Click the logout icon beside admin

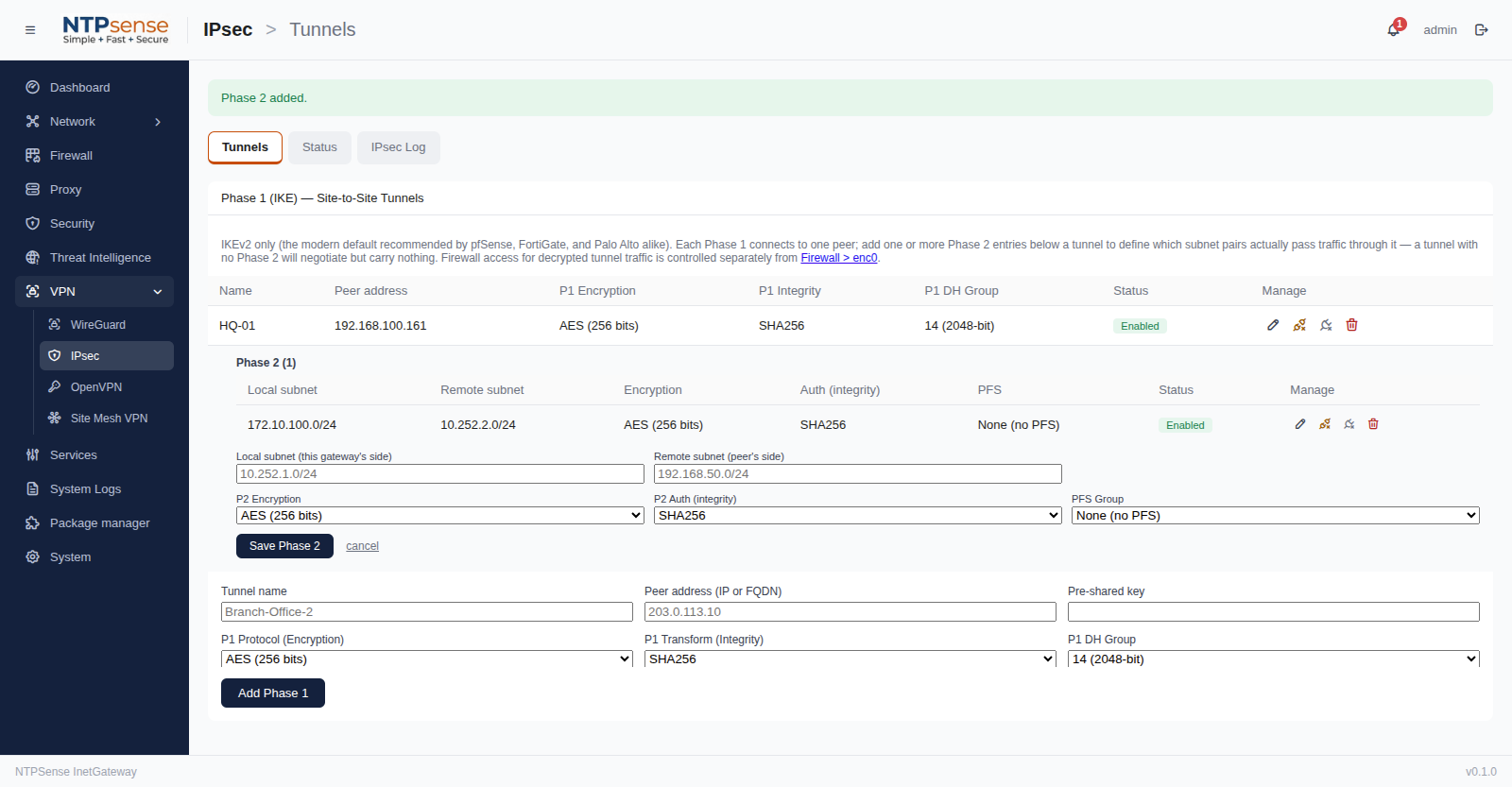click(1482, 30)
